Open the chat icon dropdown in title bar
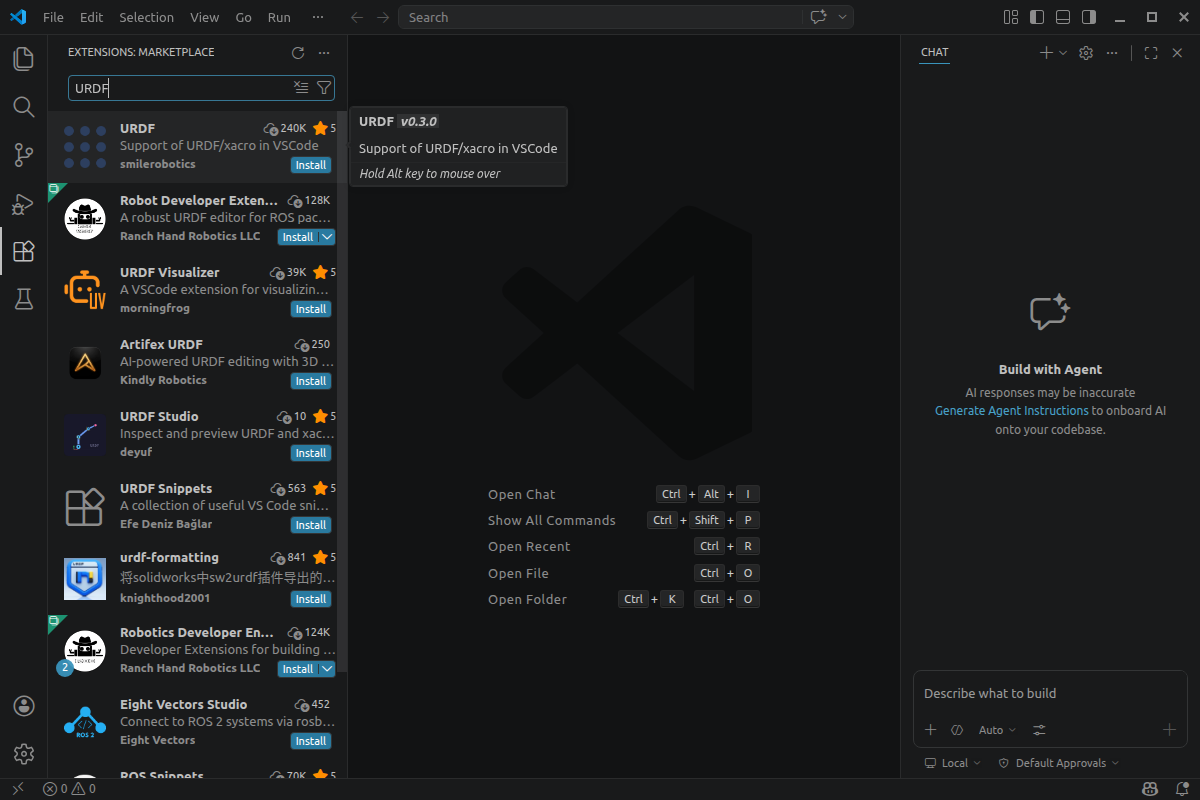This screenshot has width=1200, height=800. click(x=843, y=17)
